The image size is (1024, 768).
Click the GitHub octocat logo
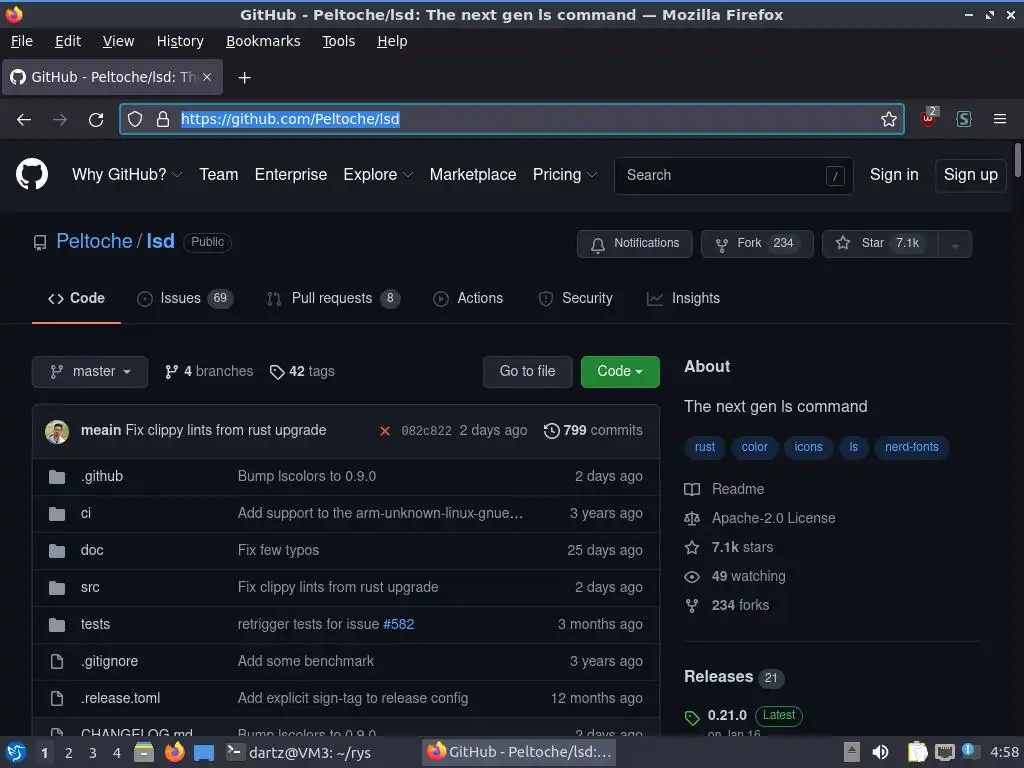click(x=31, y=174)
